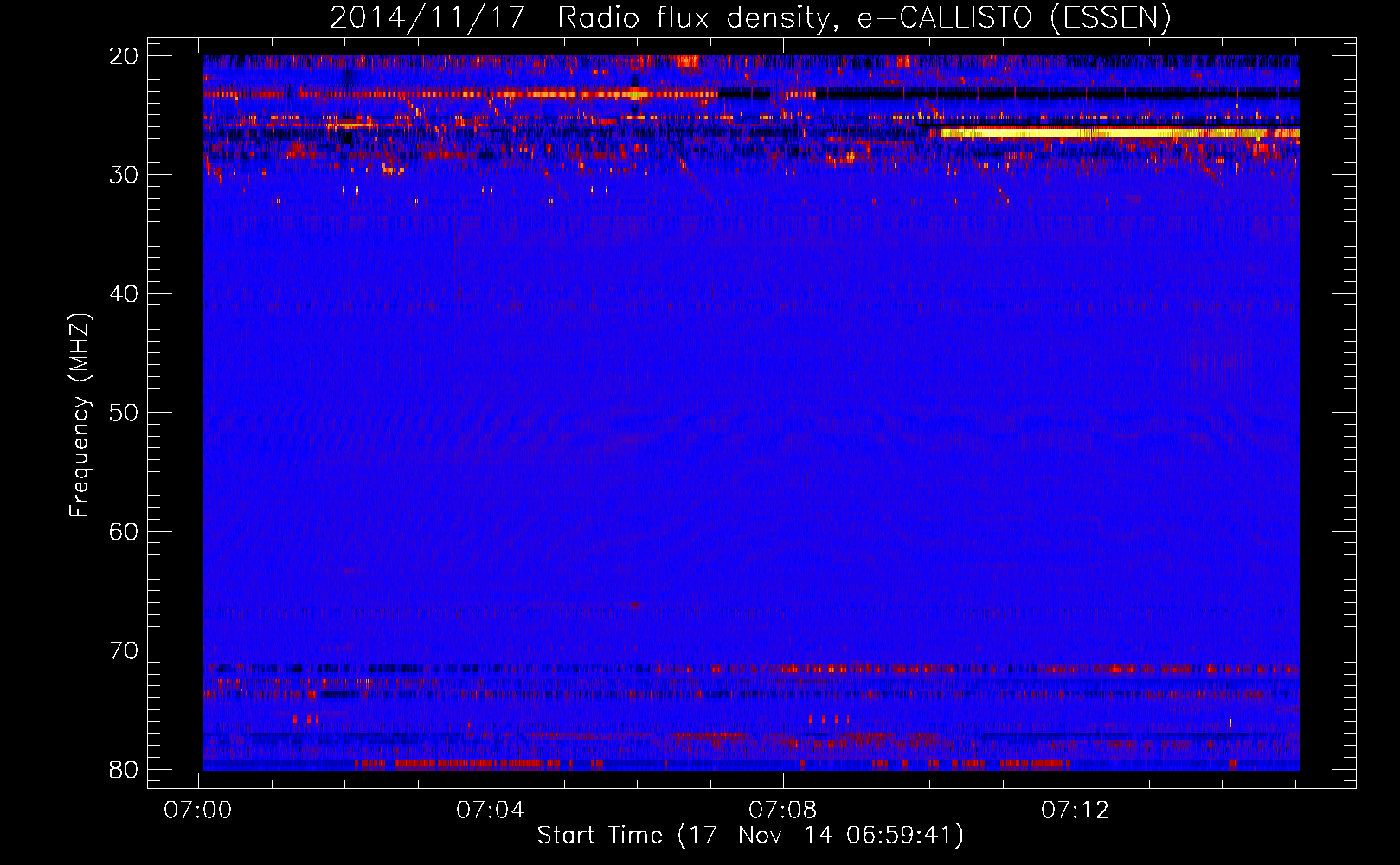Select the 'e-CALLISTO (ESSEN)' title text
This screenshot has height=865, width=1400.
click(x=1014, y=18)
